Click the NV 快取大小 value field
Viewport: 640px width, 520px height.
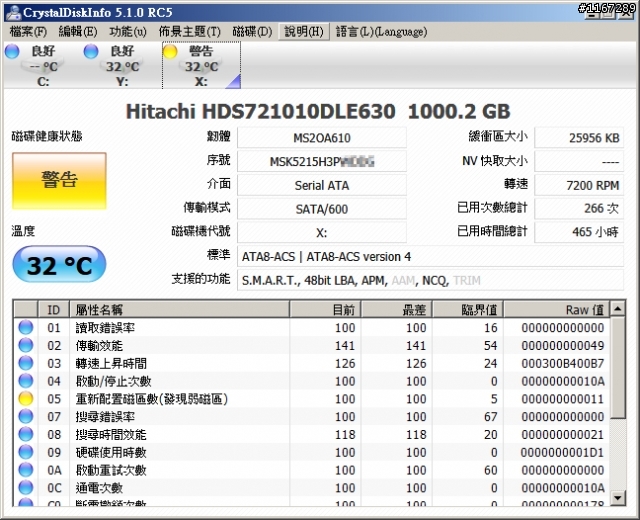tap(579, 161)
